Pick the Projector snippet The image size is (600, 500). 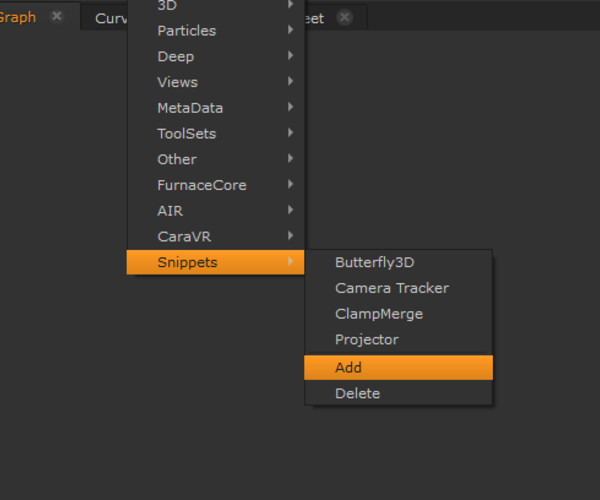(366, 340)
